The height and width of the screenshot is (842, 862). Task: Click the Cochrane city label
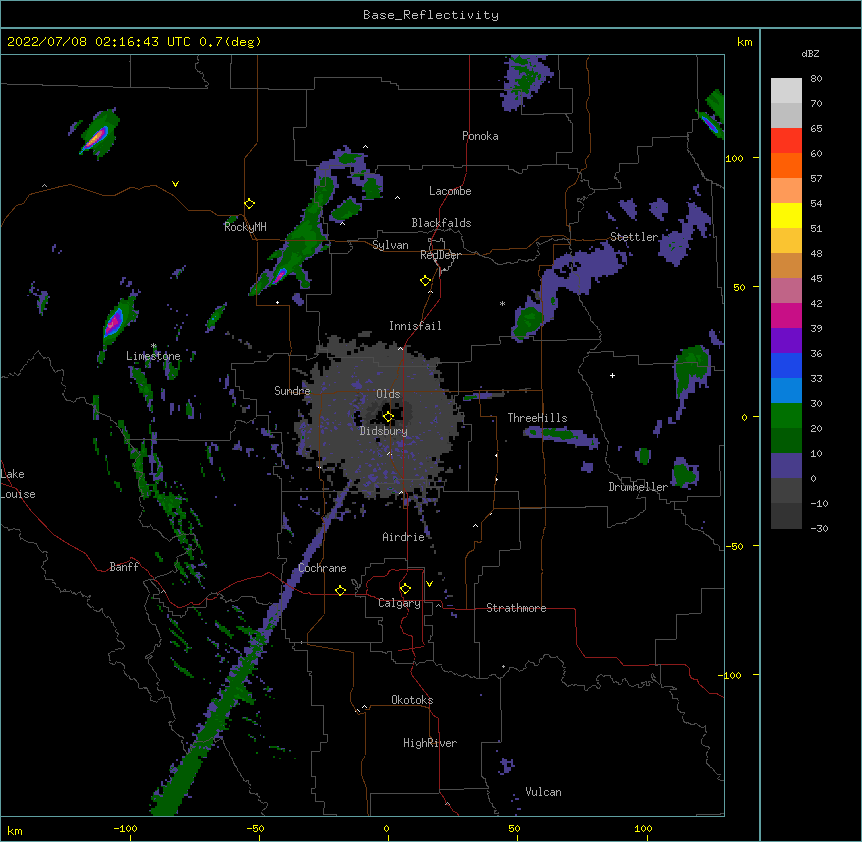pyautogui.click(x=322, y=568)
